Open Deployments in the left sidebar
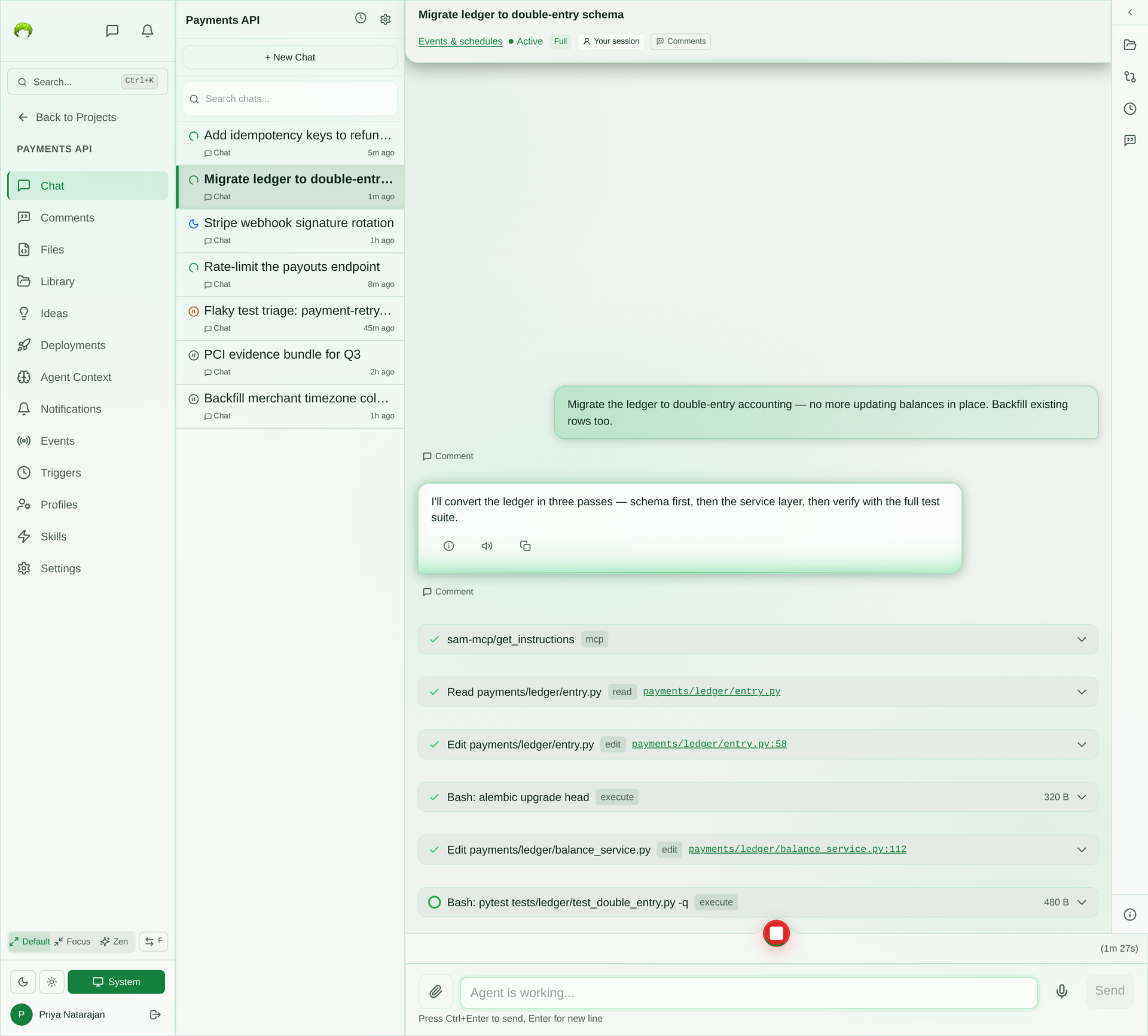 (x=88, y=345)
